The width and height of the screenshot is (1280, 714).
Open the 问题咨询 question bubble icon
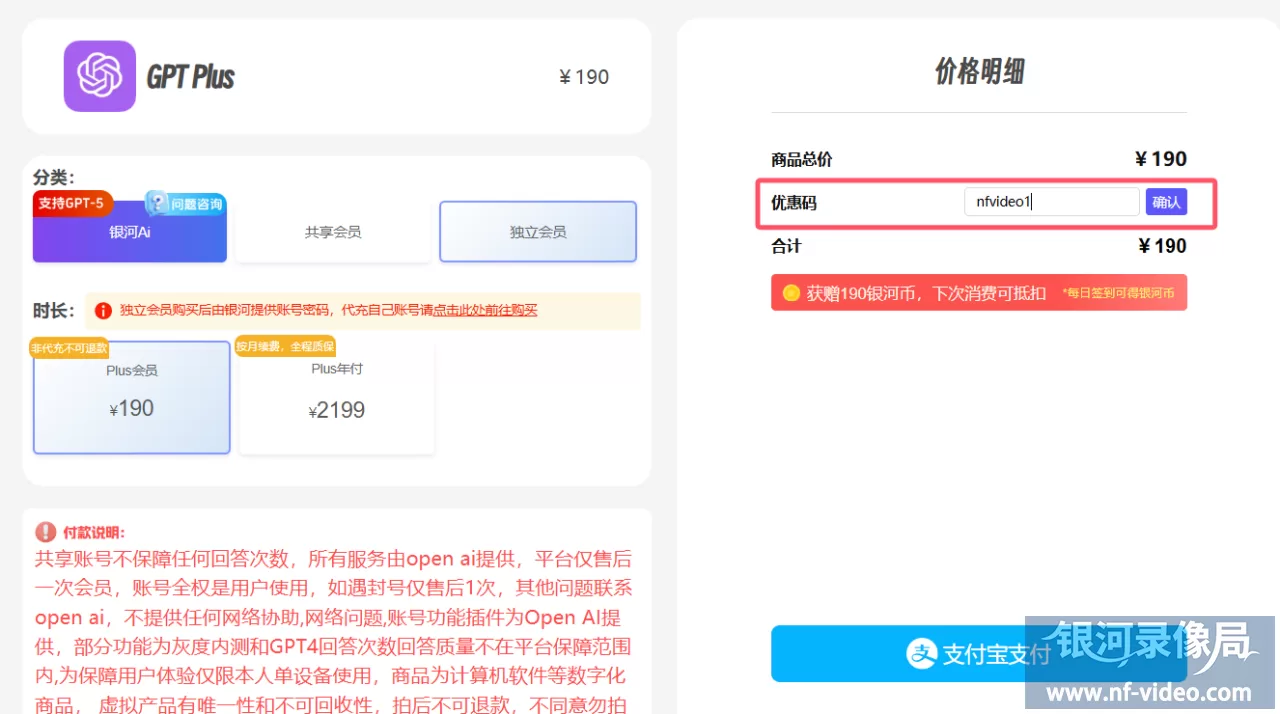[155, 204]
